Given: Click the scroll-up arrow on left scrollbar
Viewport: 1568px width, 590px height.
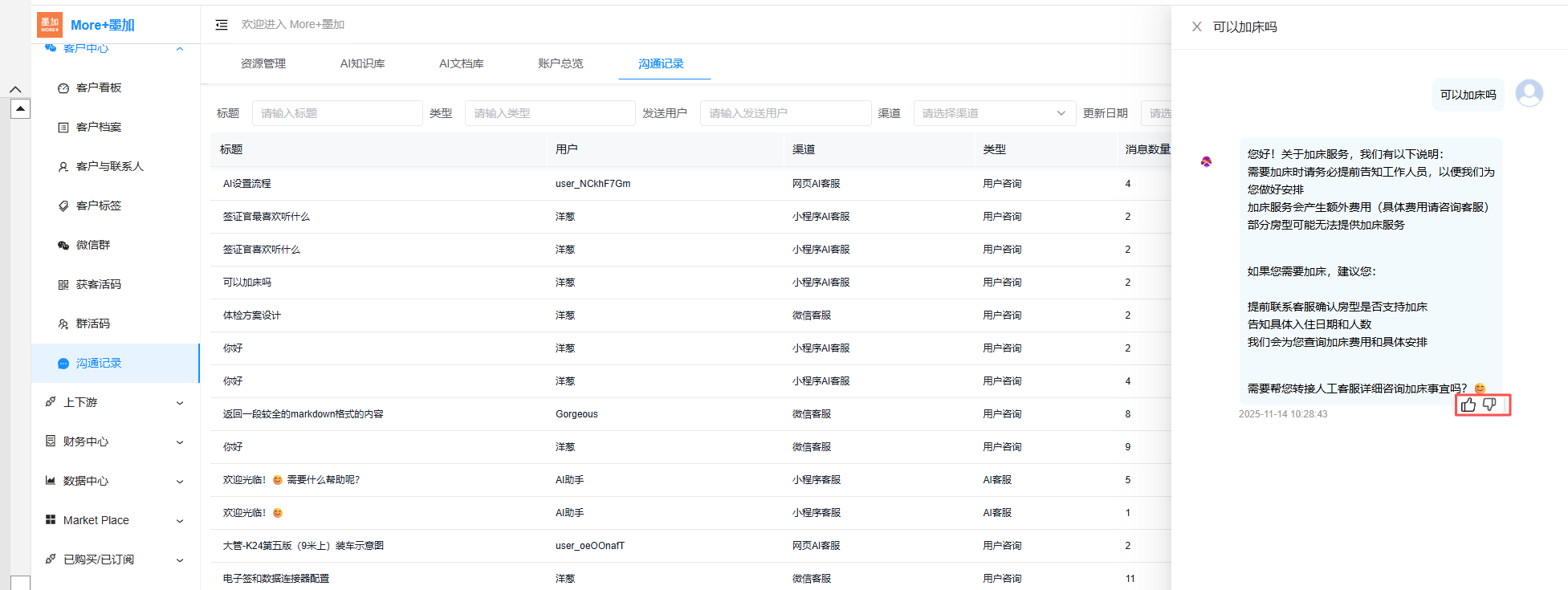Looking at the screenshot, I should click(20, 108).
